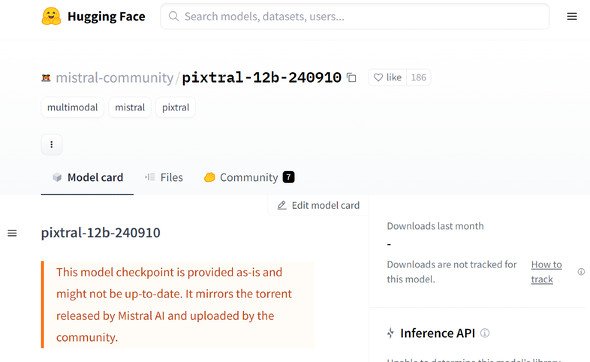Screen dimensions: 590x362
Task: Switch to the Model card tab
Action: pyautogui.click(x=87, y=177)
